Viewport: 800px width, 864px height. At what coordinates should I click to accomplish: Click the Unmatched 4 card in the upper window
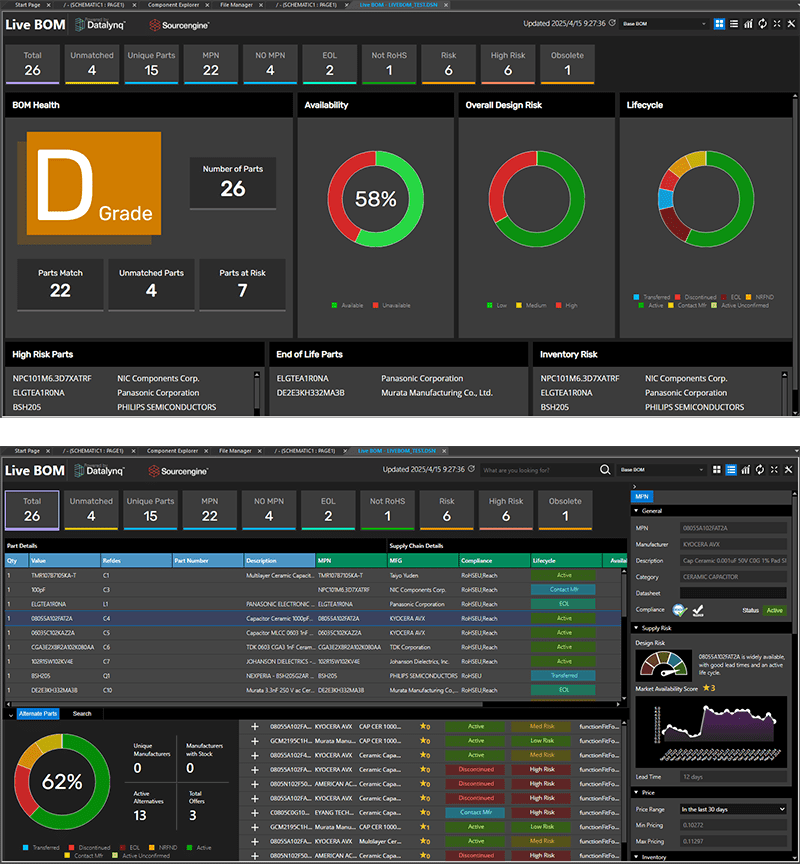pyautogui.click(x=92, y=64)
